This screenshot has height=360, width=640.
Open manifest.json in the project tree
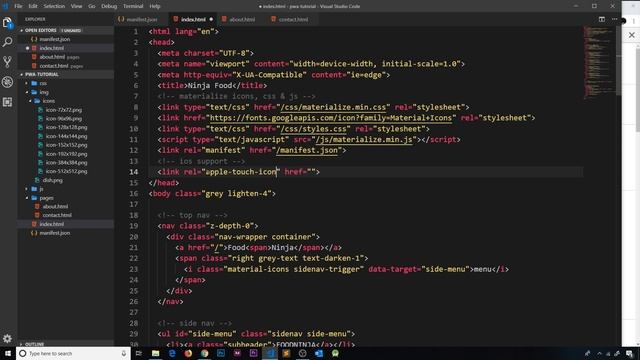point(55,233)
